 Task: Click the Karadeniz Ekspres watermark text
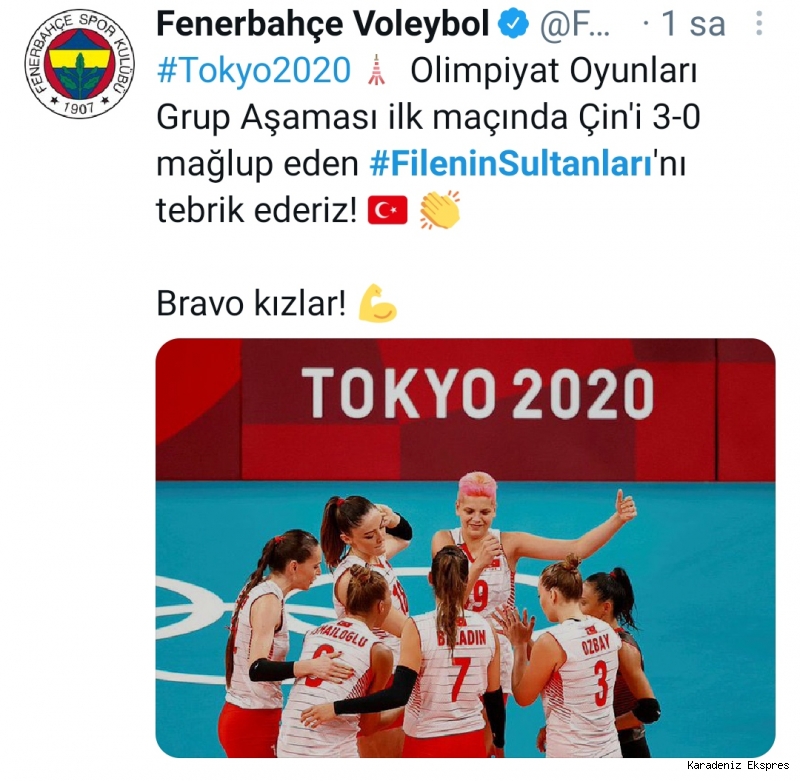click(738, 765)
